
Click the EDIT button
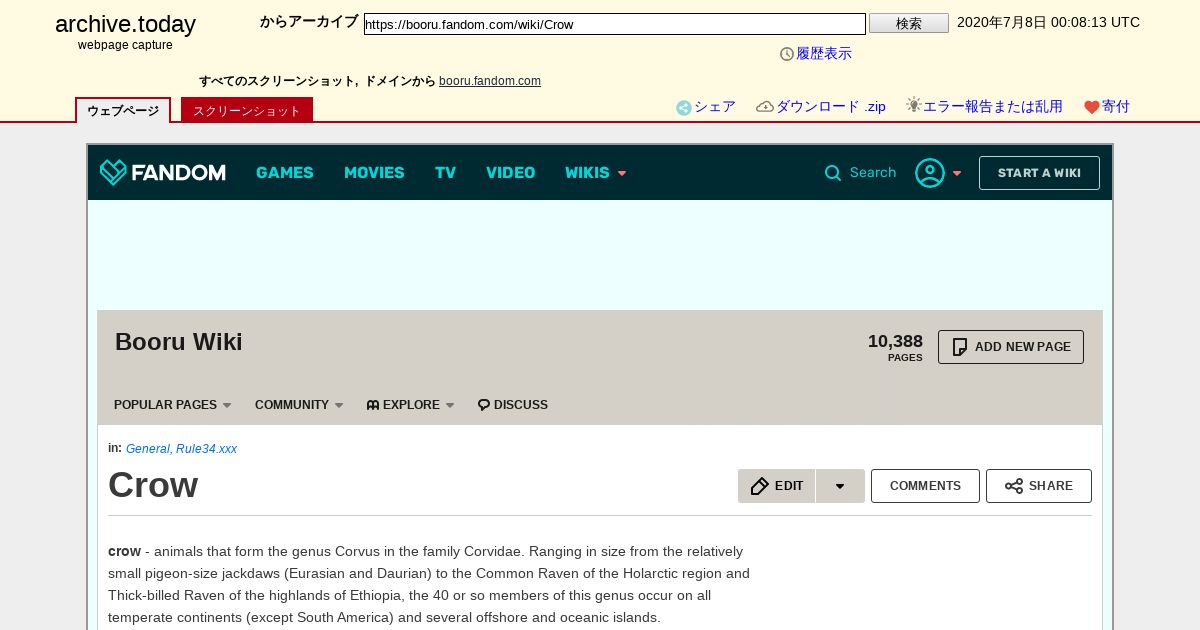777,486
